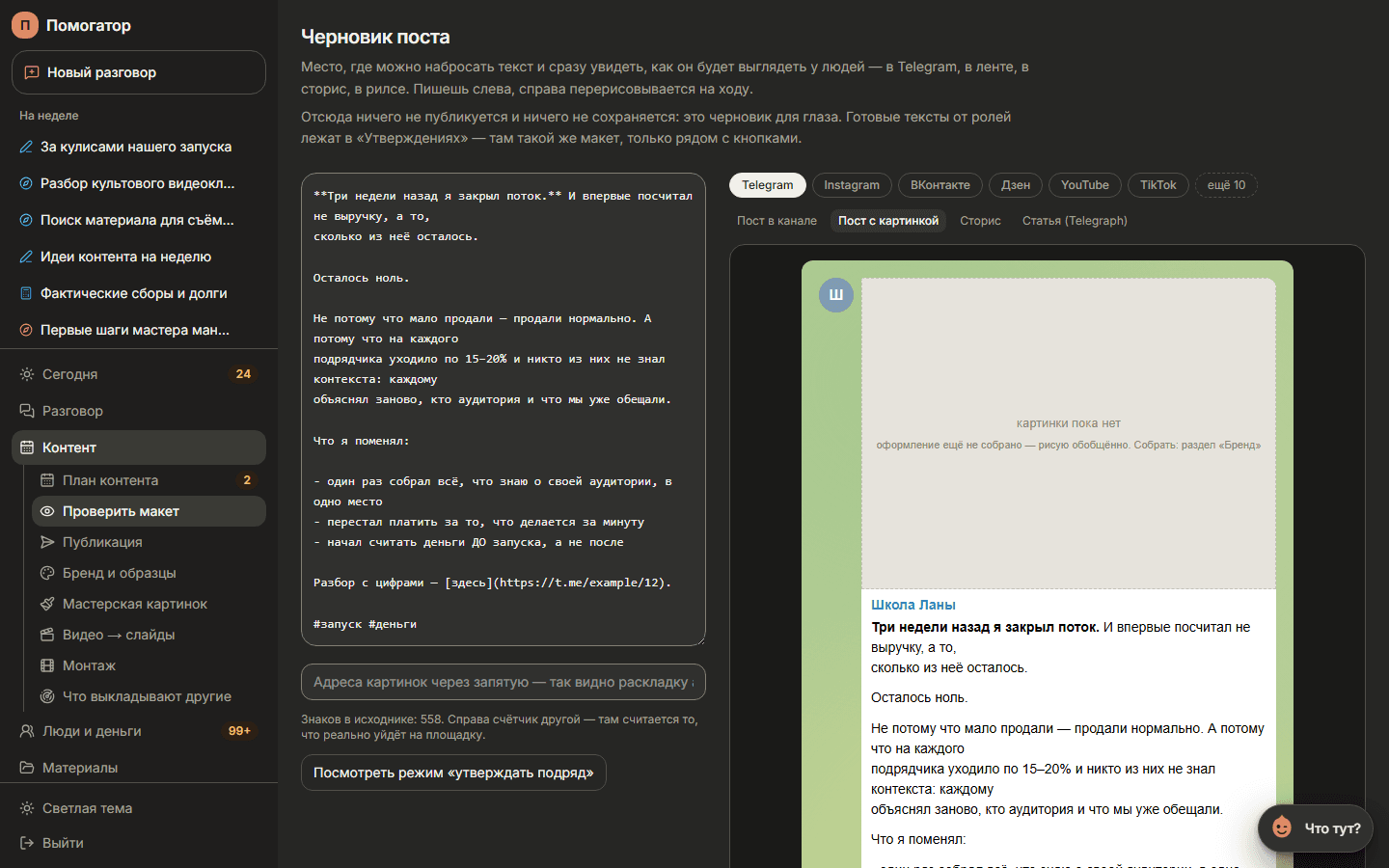Open «Проверить макет» in the sidebar
The width and height of the screenshot is (1389, 868).
pyautogui.click(x=149, y=511)
